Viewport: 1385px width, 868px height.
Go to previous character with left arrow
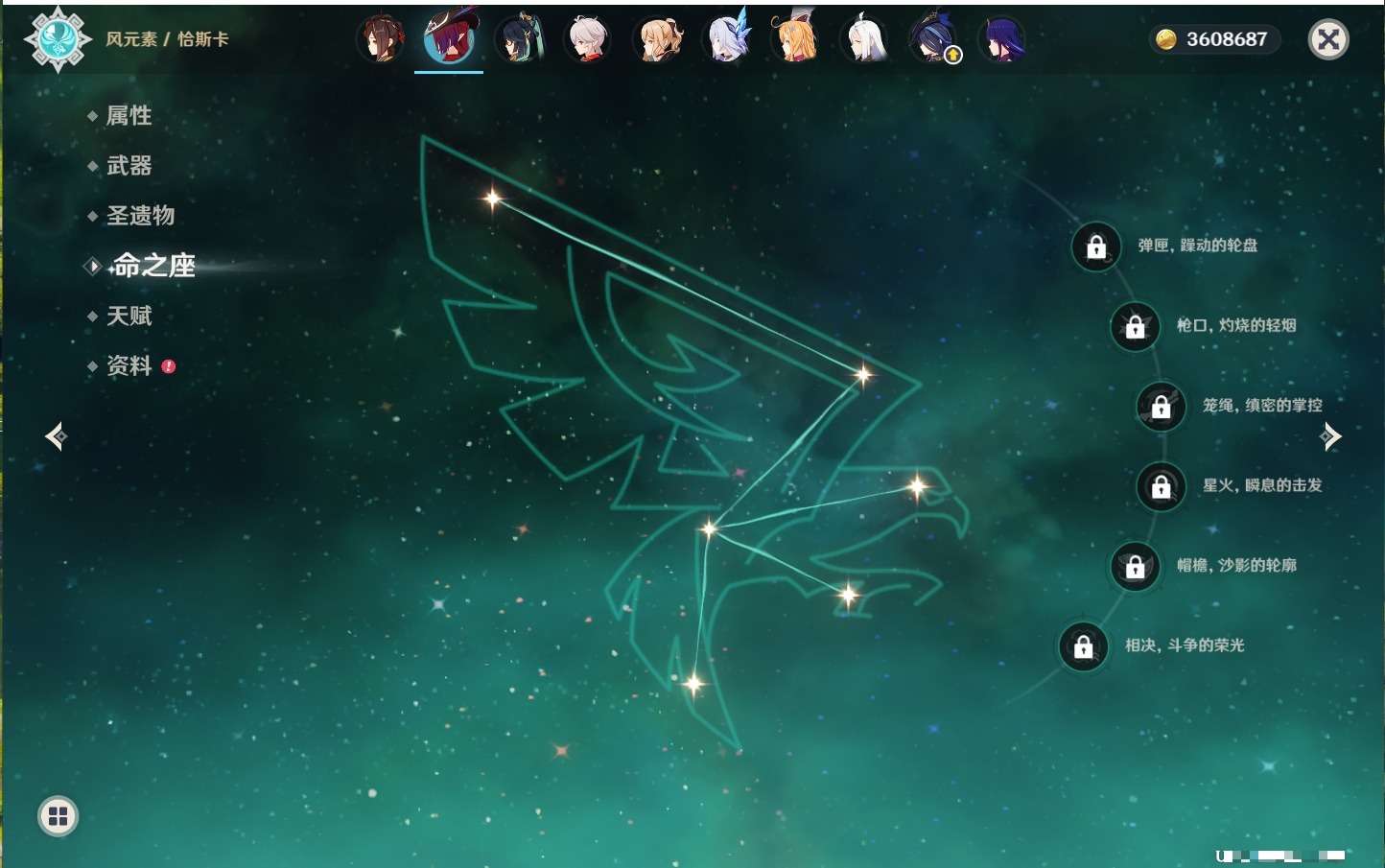[x=56, y=436]
